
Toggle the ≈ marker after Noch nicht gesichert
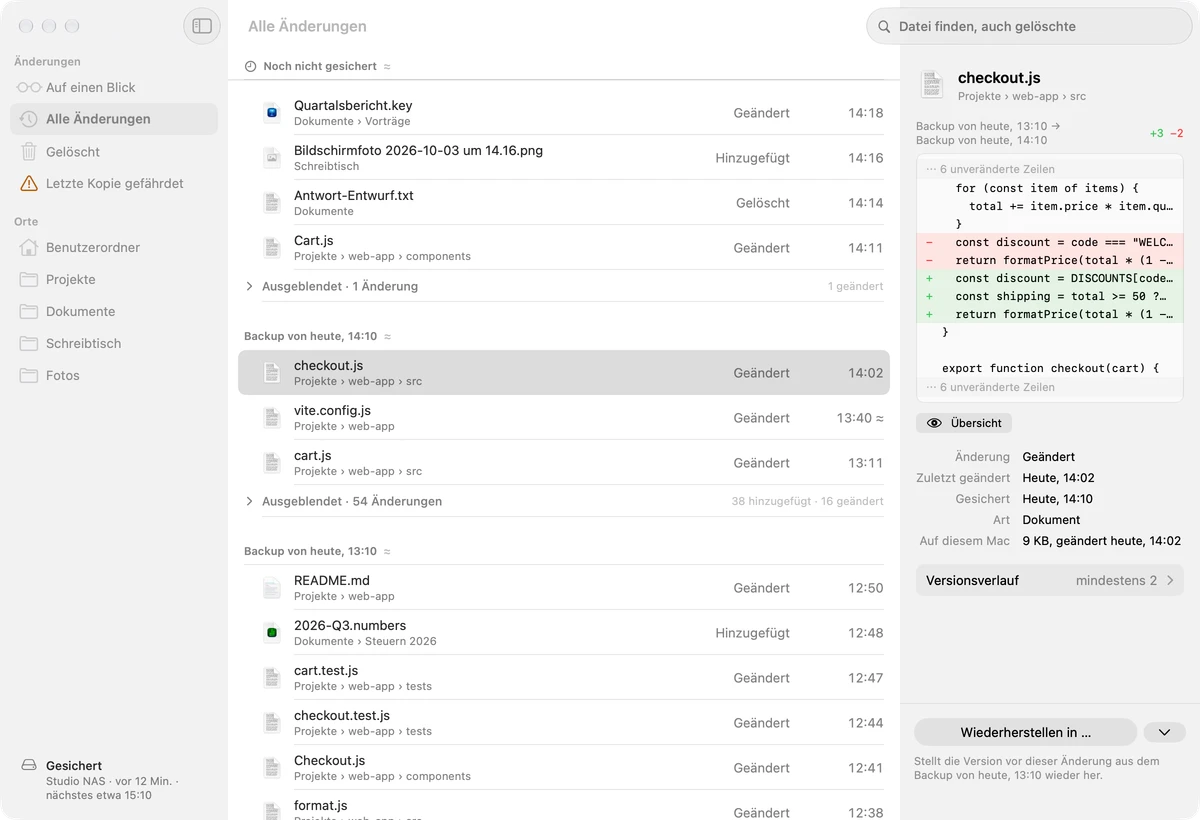click(x=387, y=66)
